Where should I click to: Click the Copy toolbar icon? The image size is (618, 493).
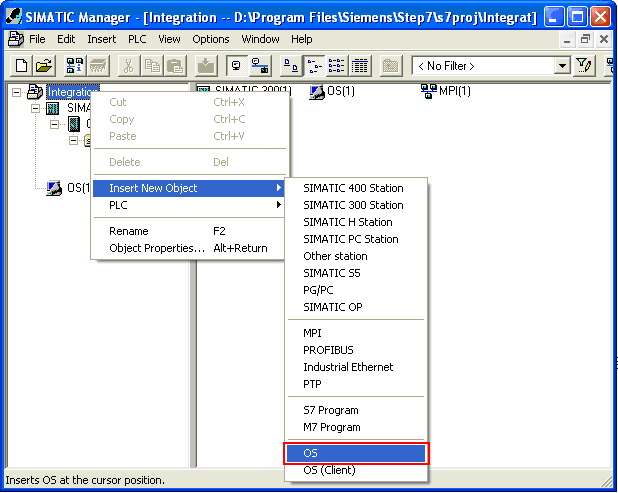point(152,65)
